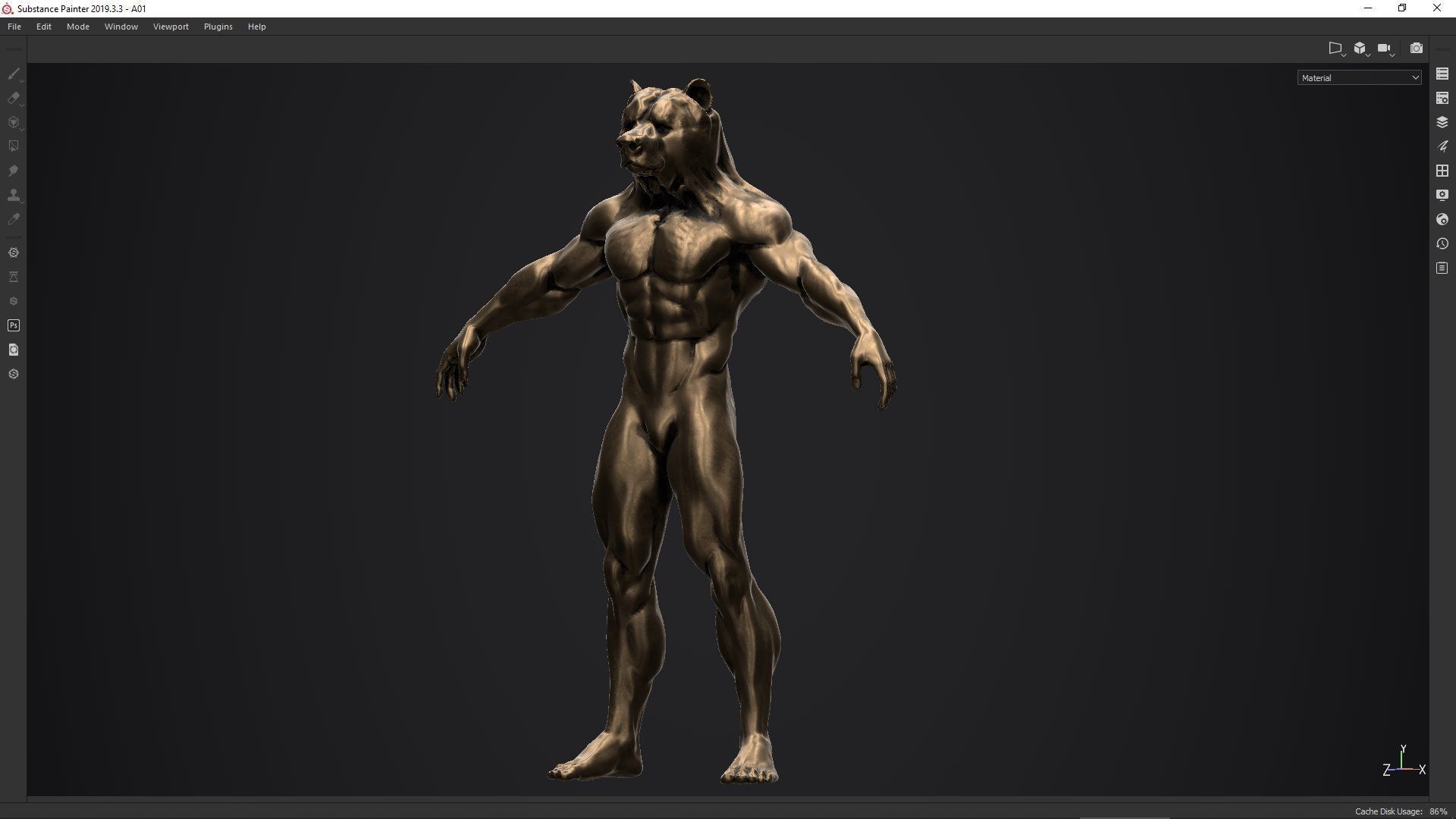
Task: Export to Photoshop via the Ps icon
Action: [13, 325]
